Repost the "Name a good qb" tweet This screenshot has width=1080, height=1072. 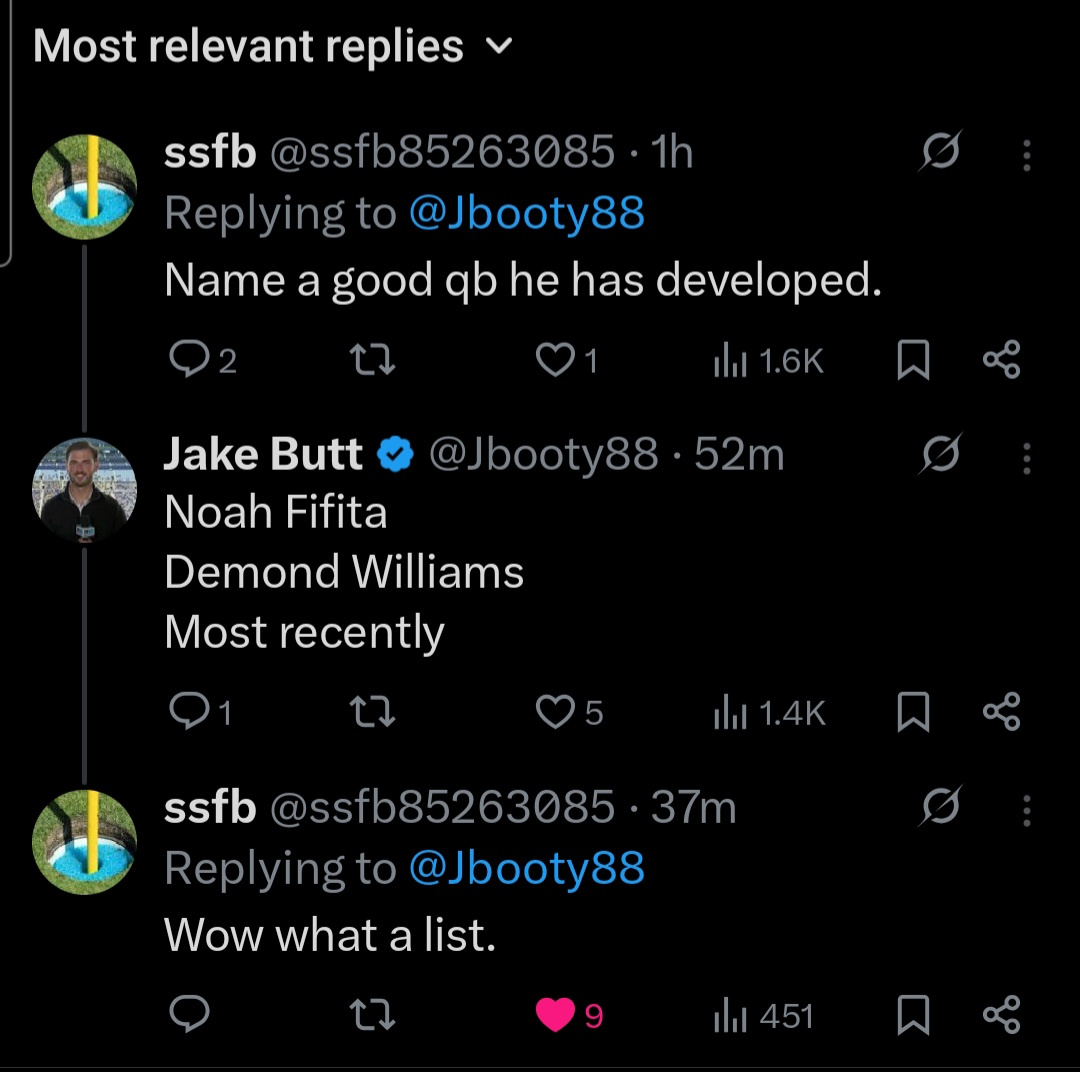[x=375, y=360]
